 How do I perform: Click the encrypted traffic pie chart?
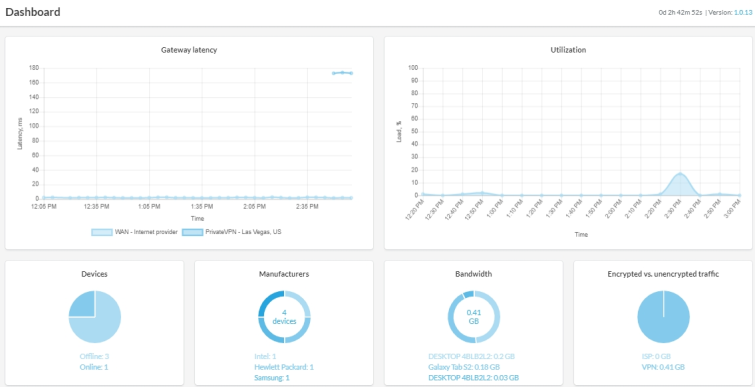coord(664,317)
